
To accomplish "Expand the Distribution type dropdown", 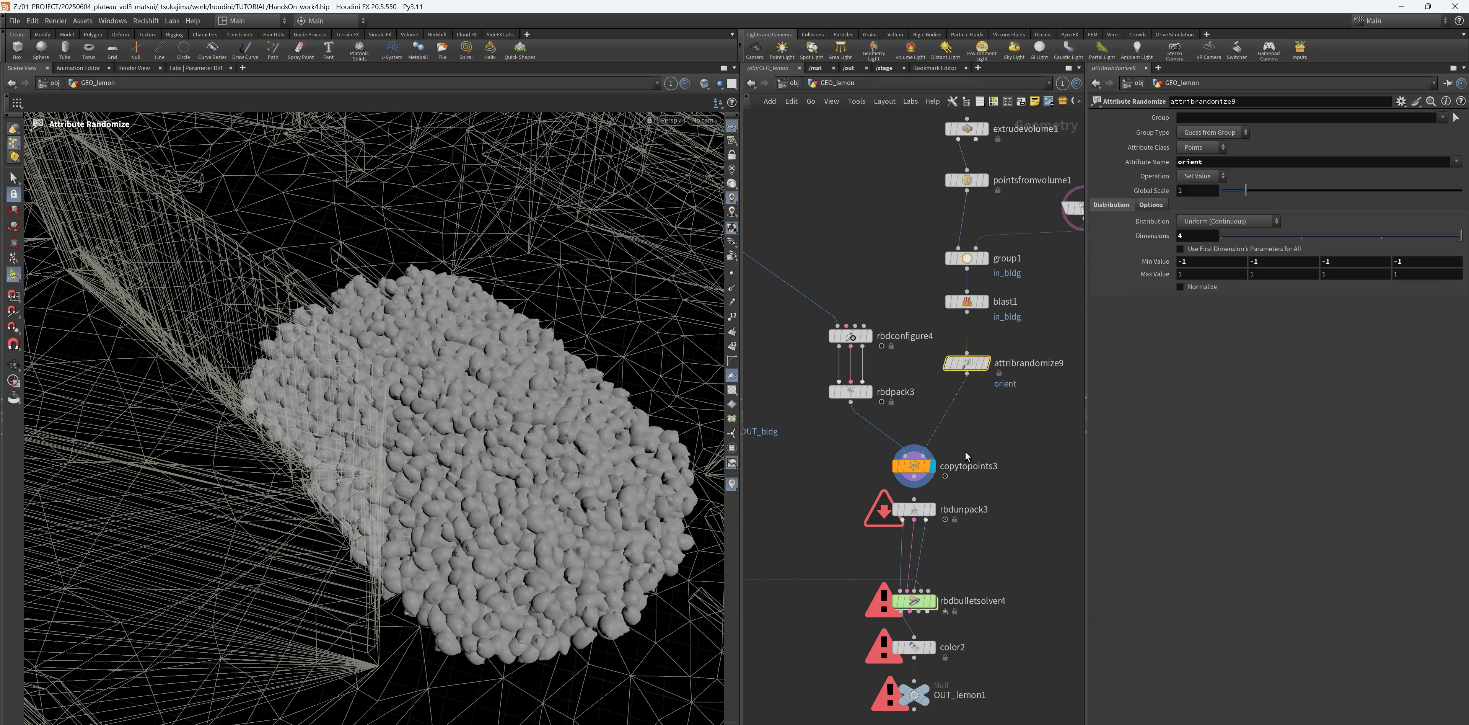I will click(1228, 221).
